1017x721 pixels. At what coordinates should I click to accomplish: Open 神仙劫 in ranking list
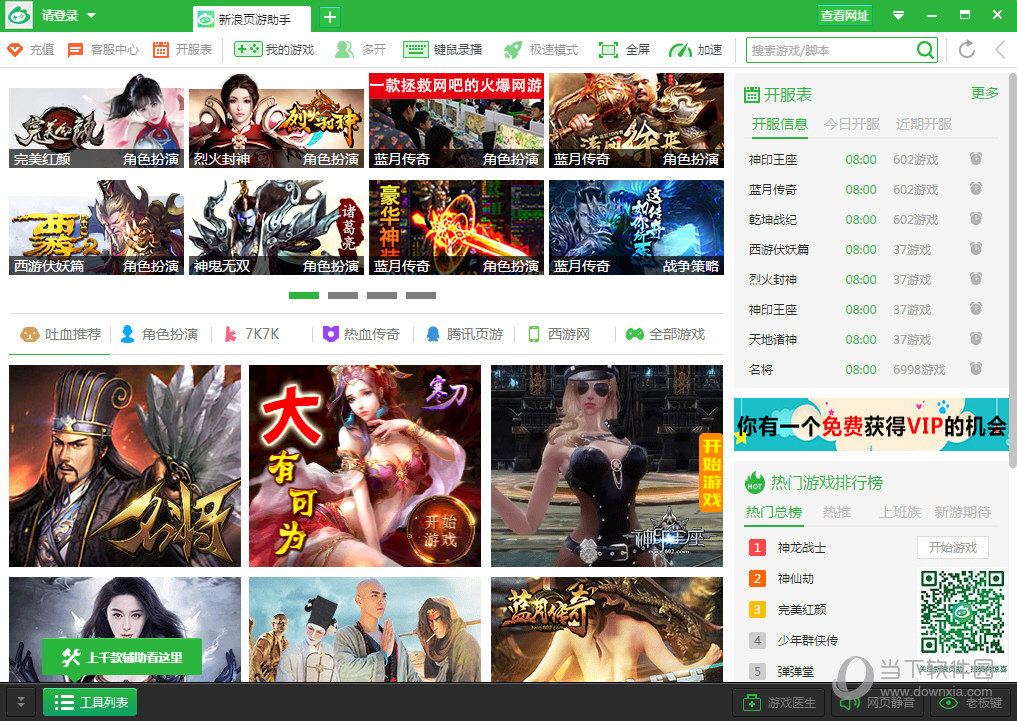click(796, 578)
